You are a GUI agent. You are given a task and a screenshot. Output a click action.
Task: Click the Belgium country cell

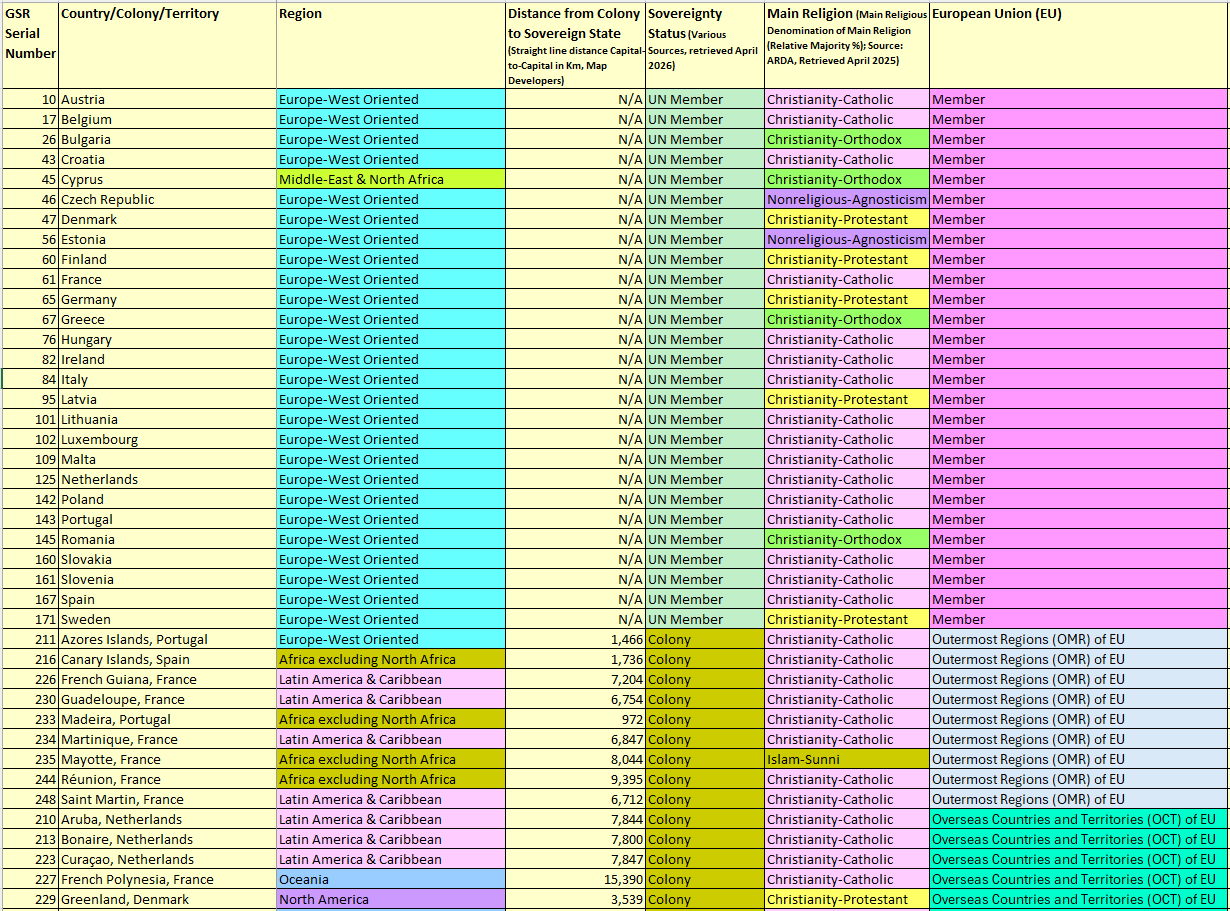click(x=167, y=119)
